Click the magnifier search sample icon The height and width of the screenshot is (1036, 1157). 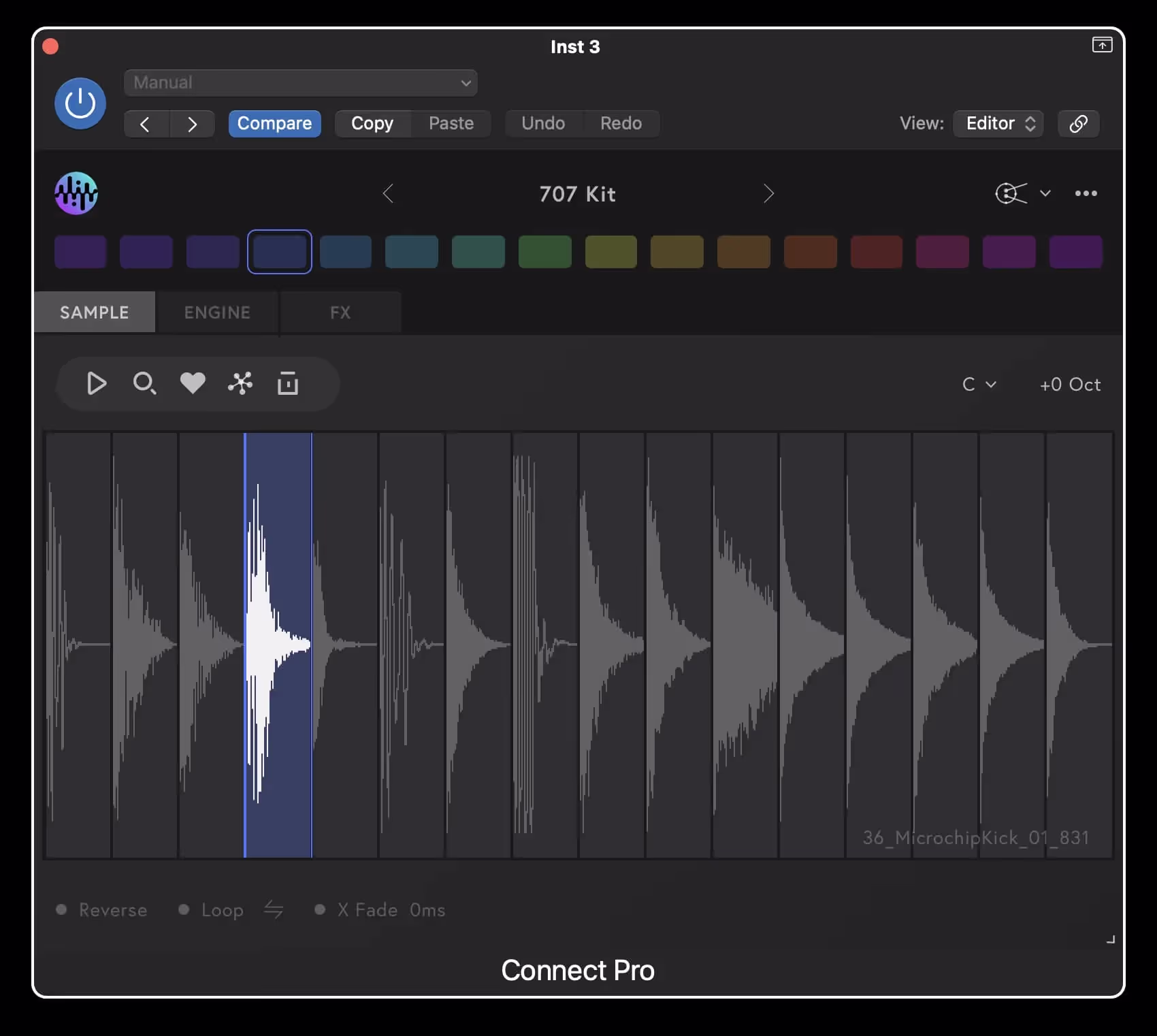[x=144, y=384]
